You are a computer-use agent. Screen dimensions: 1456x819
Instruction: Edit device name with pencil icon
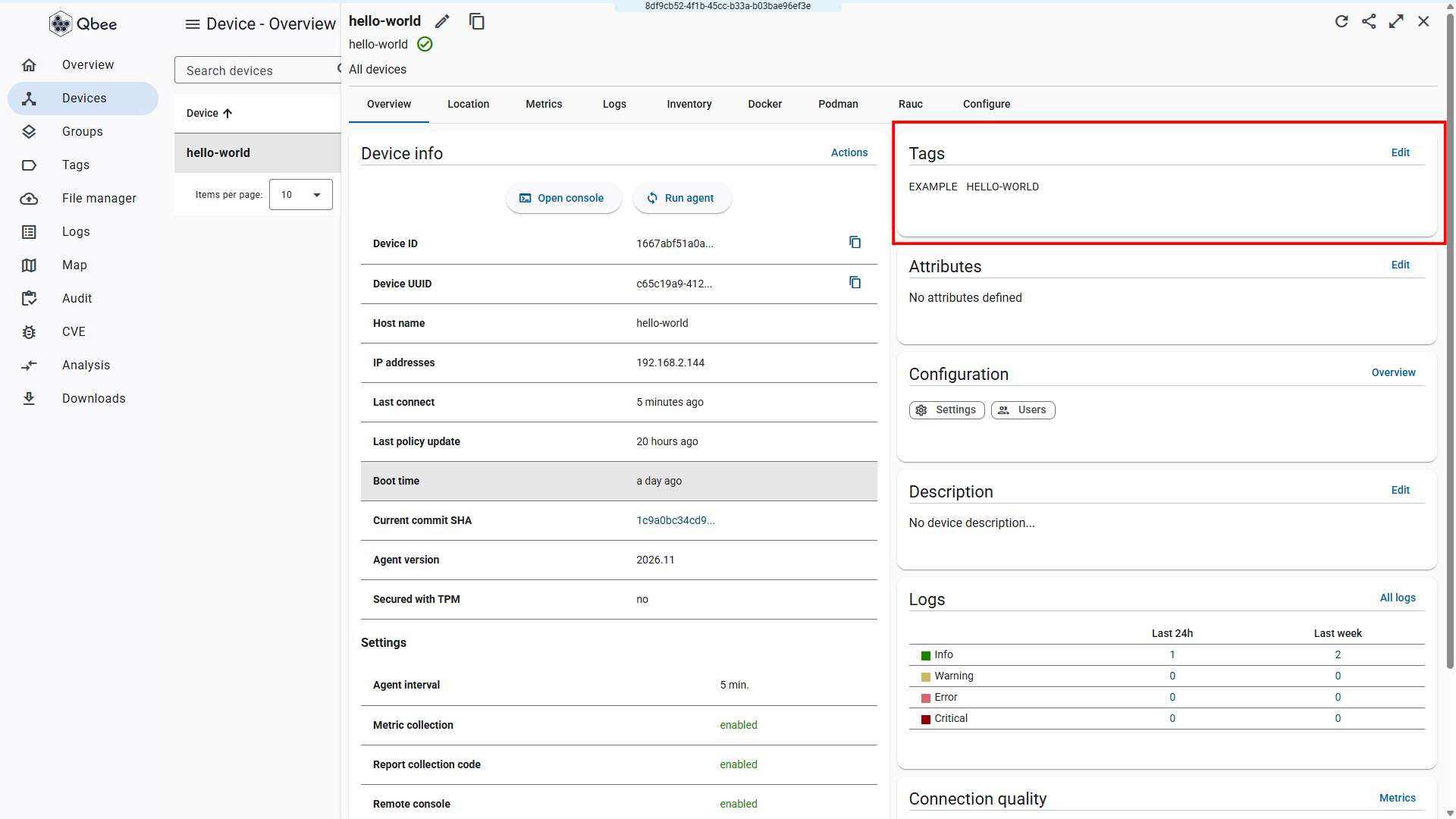(x=442, y=21)
